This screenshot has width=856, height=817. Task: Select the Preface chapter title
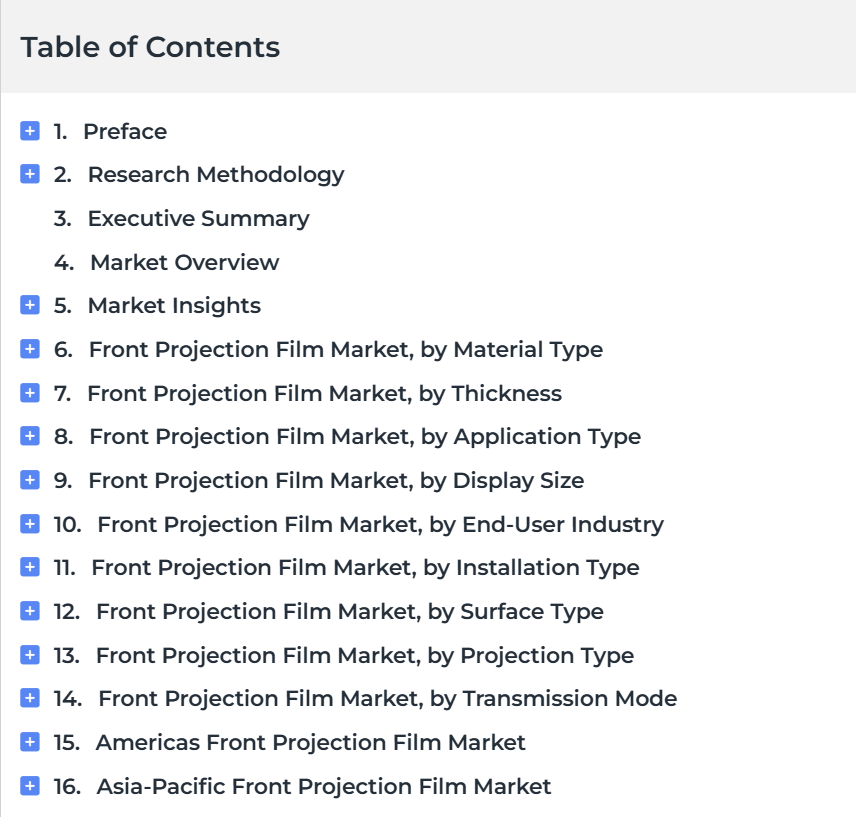click(x=125, y=132)
